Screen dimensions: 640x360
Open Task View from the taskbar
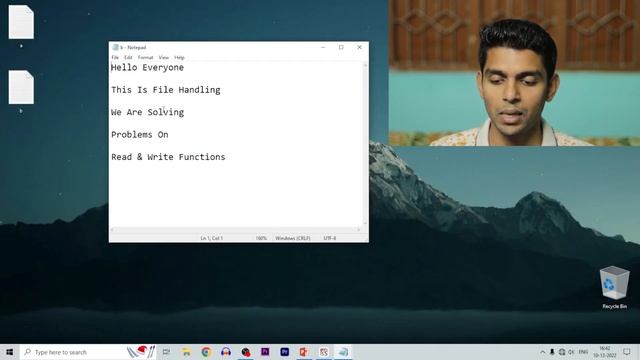click(167, 352)
